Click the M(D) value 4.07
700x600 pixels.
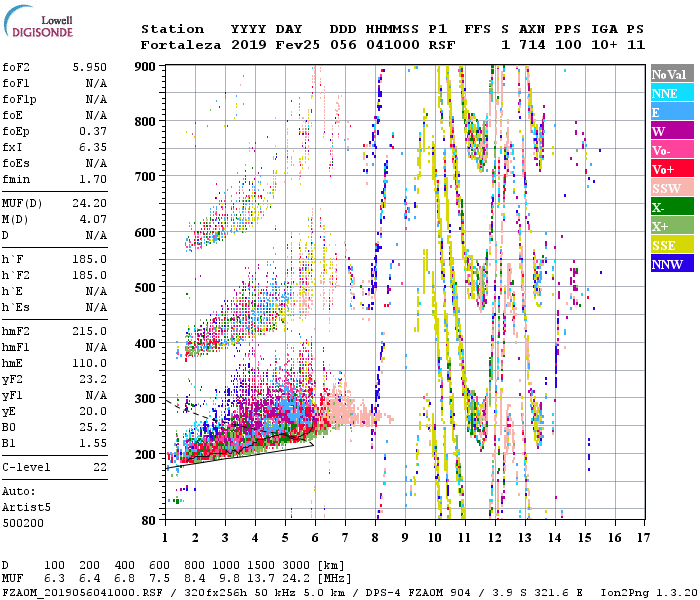pyautogui.click(x=93, y=219)
